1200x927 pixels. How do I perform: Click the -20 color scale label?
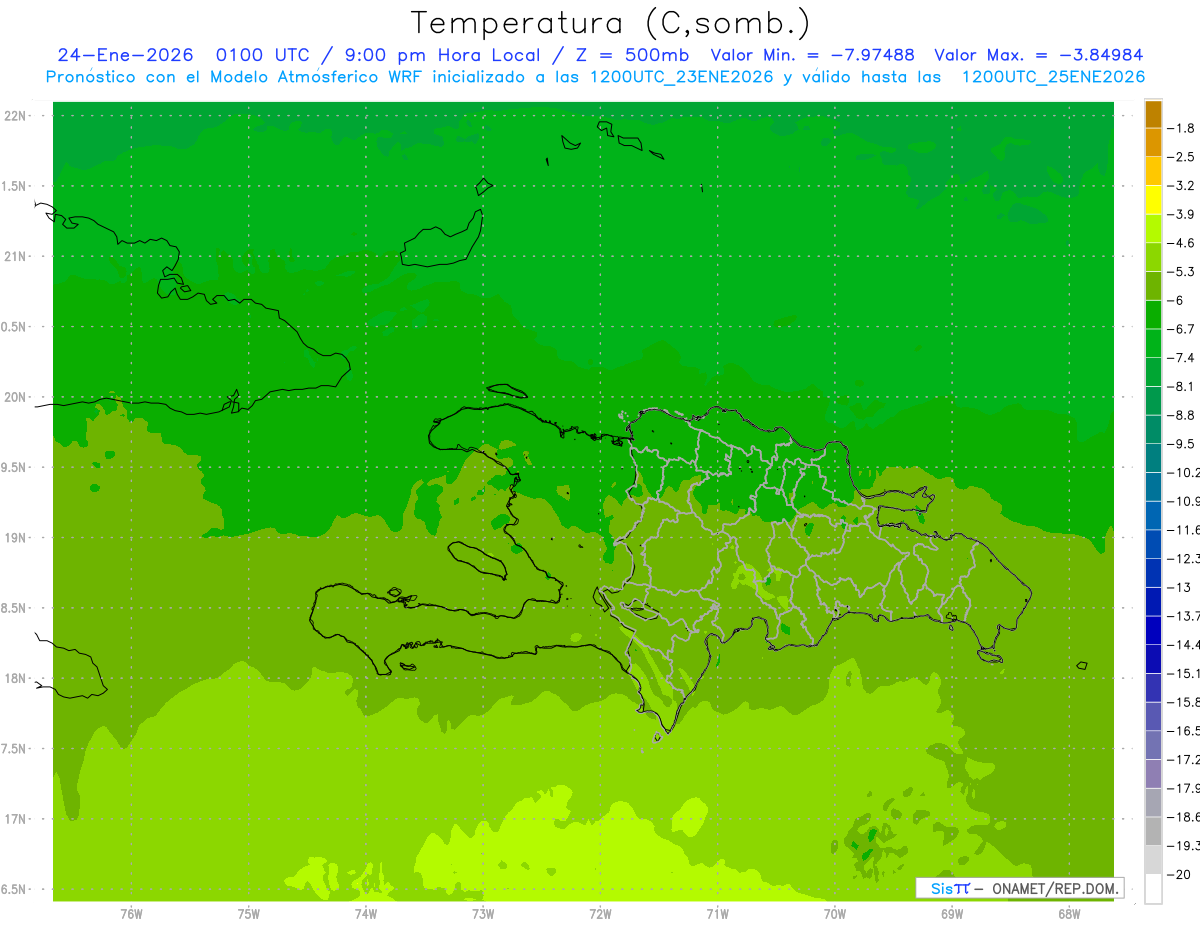click(x=1180, y=874)
